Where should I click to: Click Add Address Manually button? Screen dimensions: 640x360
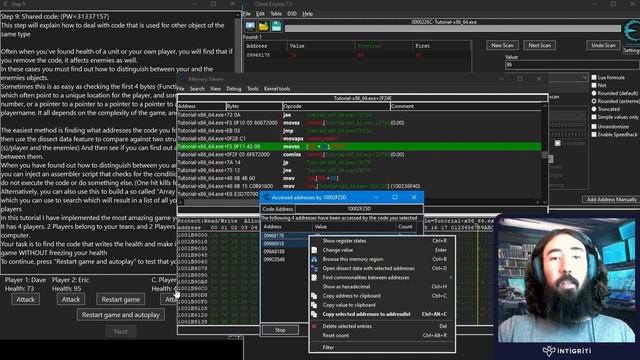[x=611, y=199]
